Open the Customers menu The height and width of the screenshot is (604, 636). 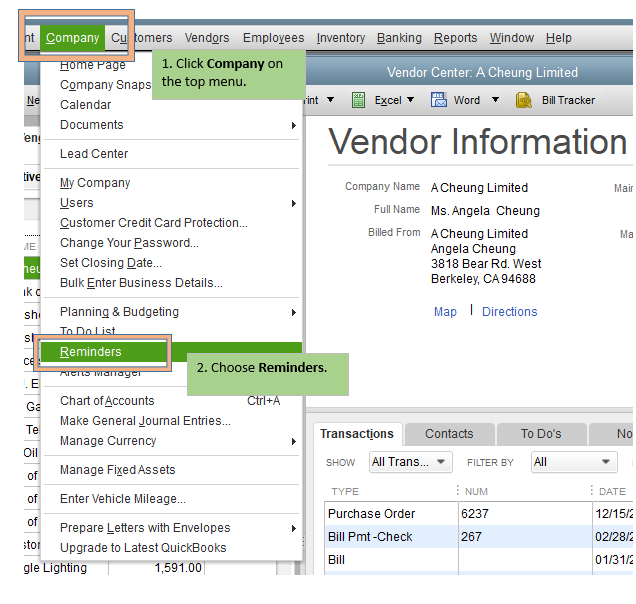pyautogui.click(x=142, y=38)
